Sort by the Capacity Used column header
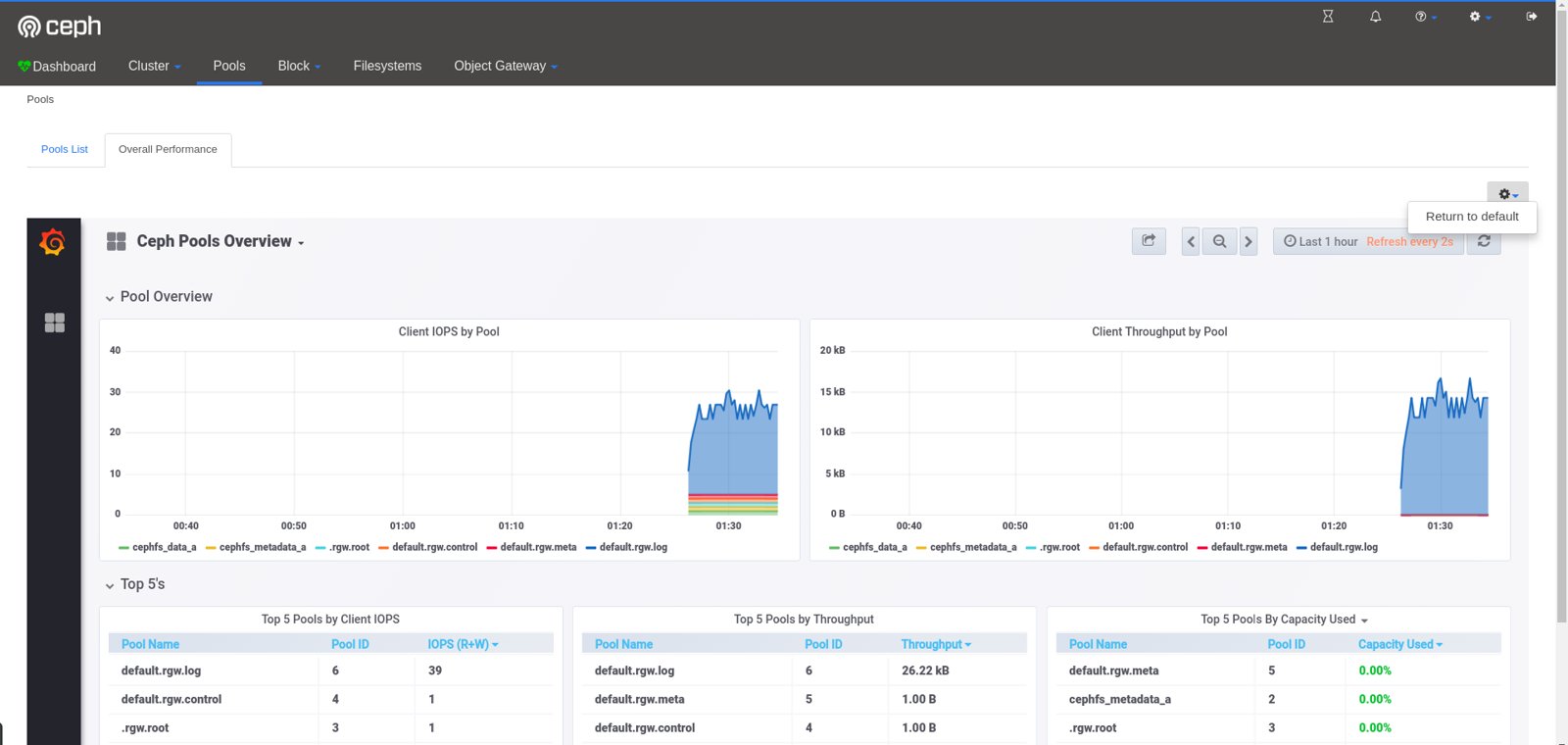Screen dimensions: 1568x745 coord(1399,644)
